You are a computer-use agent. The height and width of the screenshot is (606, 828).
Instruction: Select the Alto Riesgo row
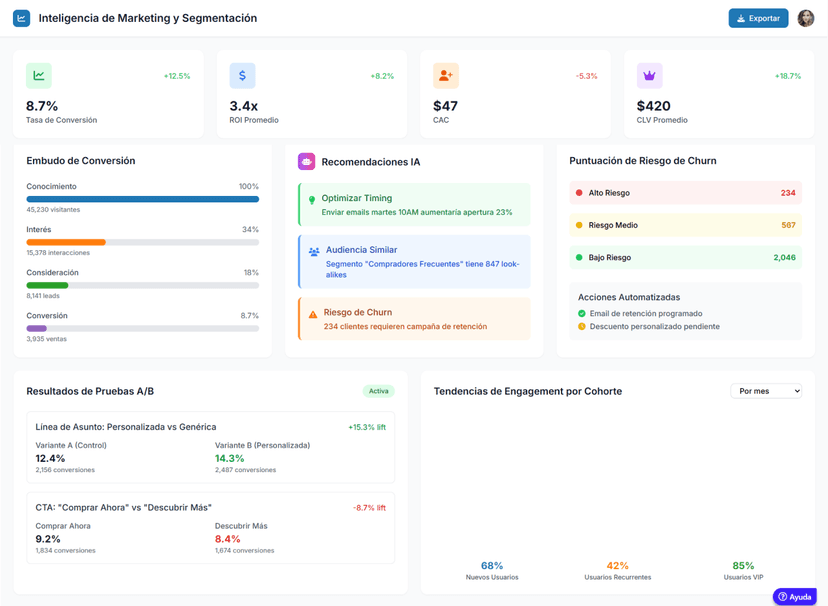[x=685, y=193]
